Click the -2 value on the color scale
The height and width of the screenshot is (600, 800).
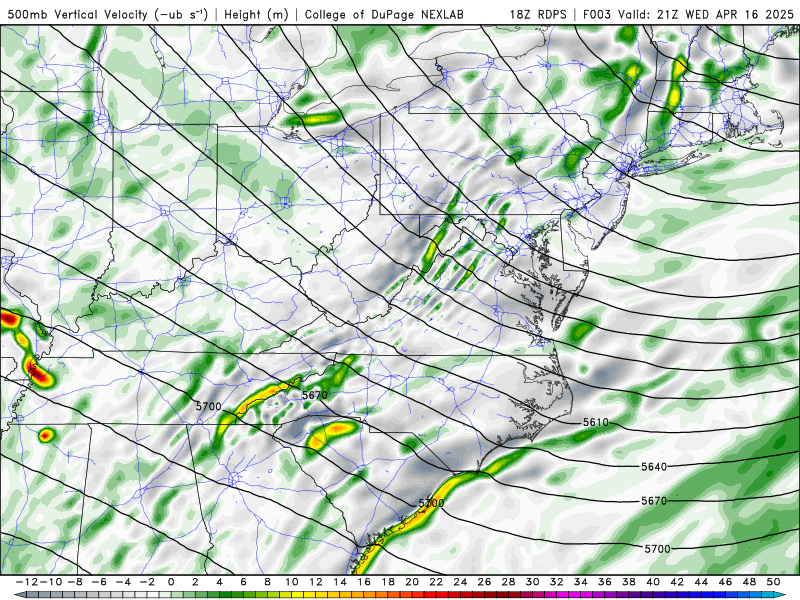pos(147,582)
